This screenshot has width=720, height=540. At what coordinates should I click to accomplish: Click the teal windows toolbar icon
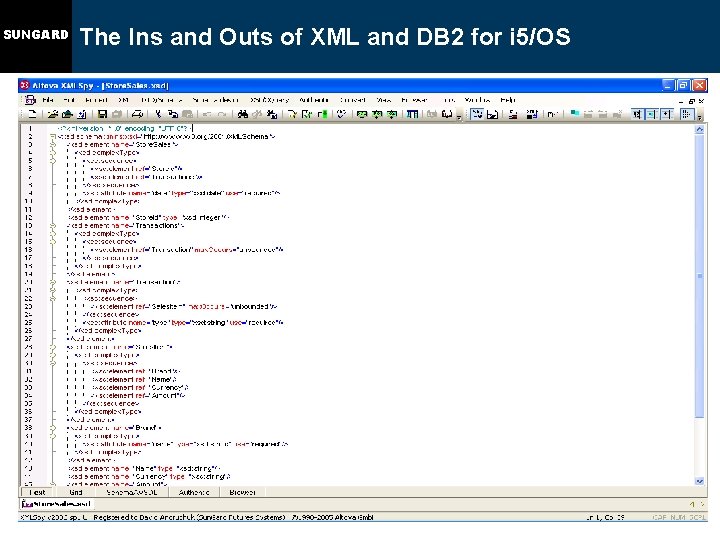(x=574, y=114)
